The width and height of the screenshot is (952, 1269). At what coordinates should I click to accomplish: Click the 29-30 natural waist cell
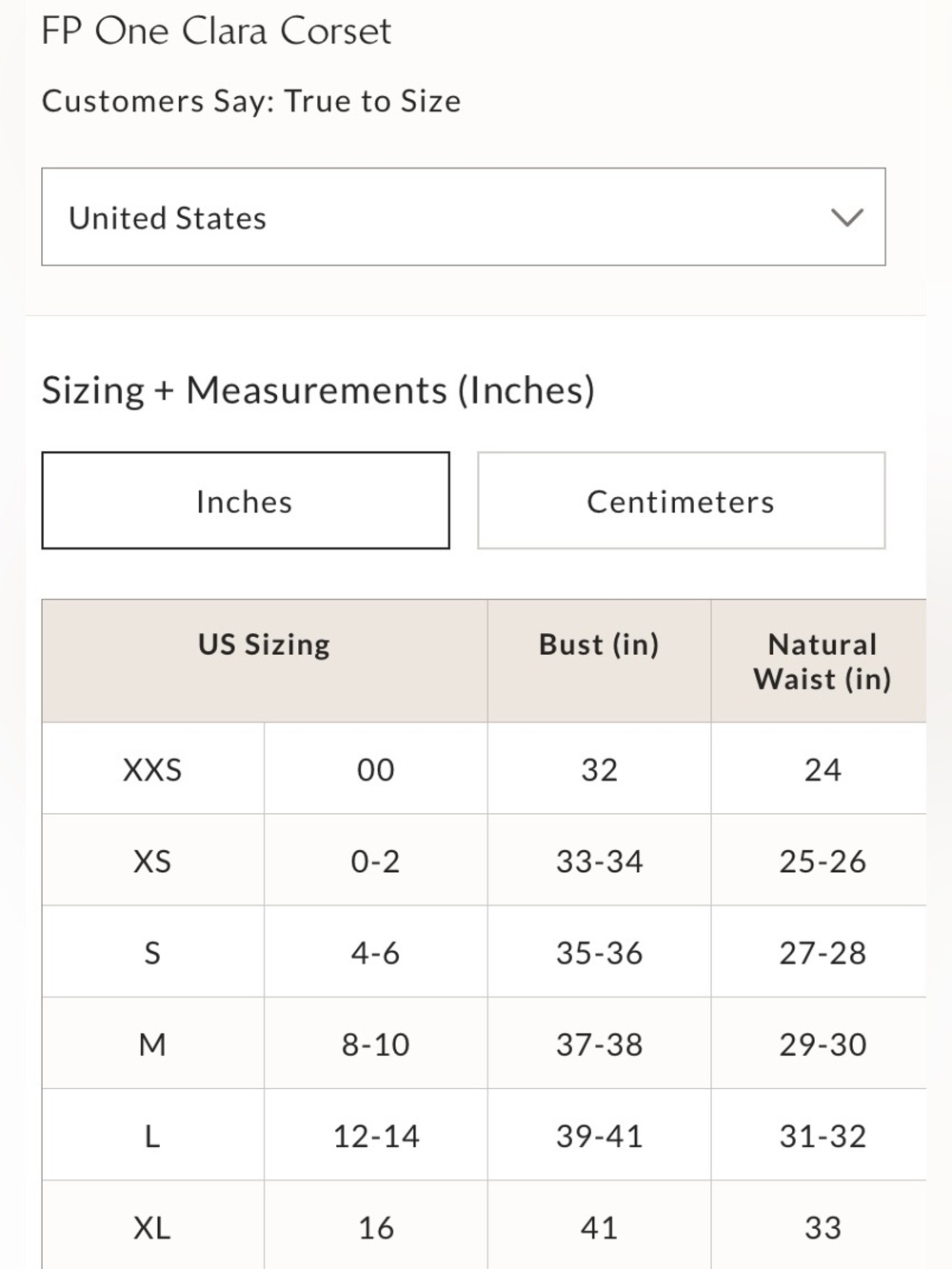822,1043
